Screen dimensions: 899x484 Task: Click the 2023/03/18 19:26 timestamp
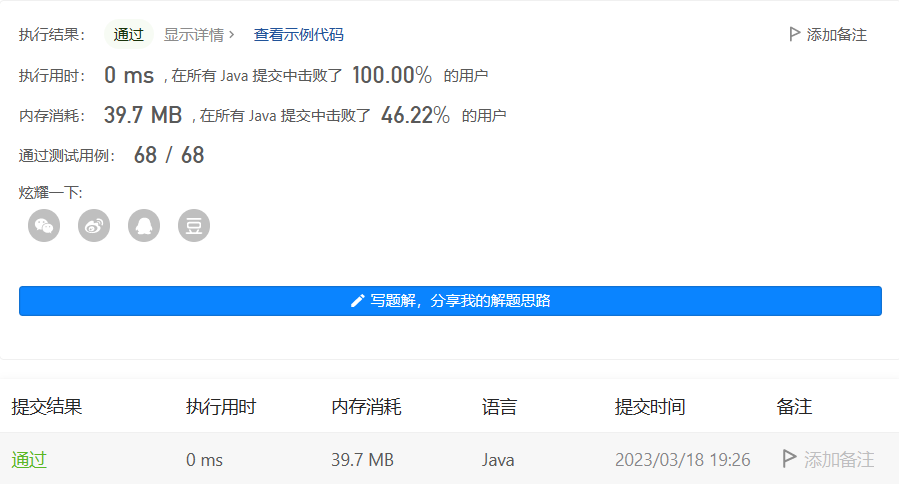click(683, 460)
